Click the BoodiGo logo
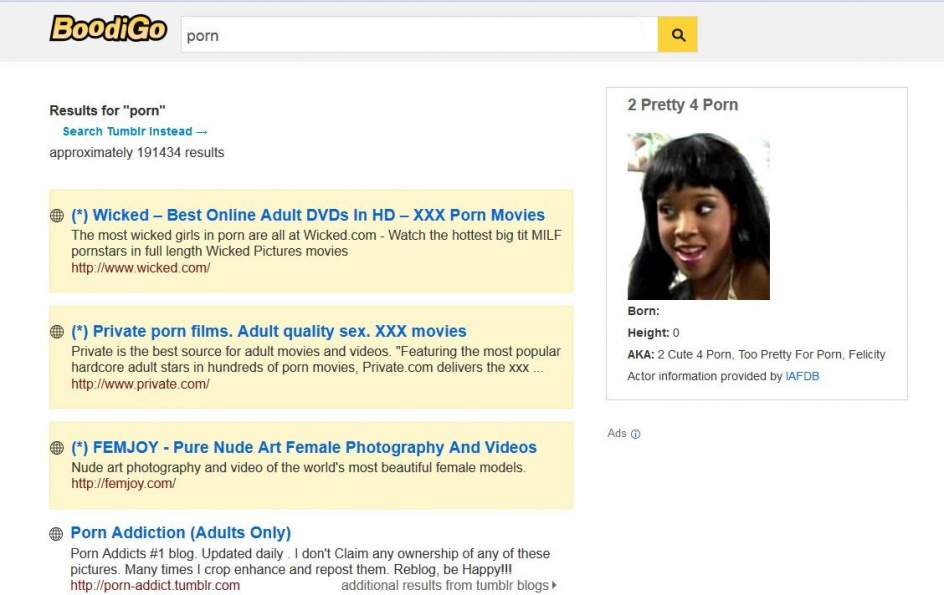This screenshot has height=595, width=944. 108,28
